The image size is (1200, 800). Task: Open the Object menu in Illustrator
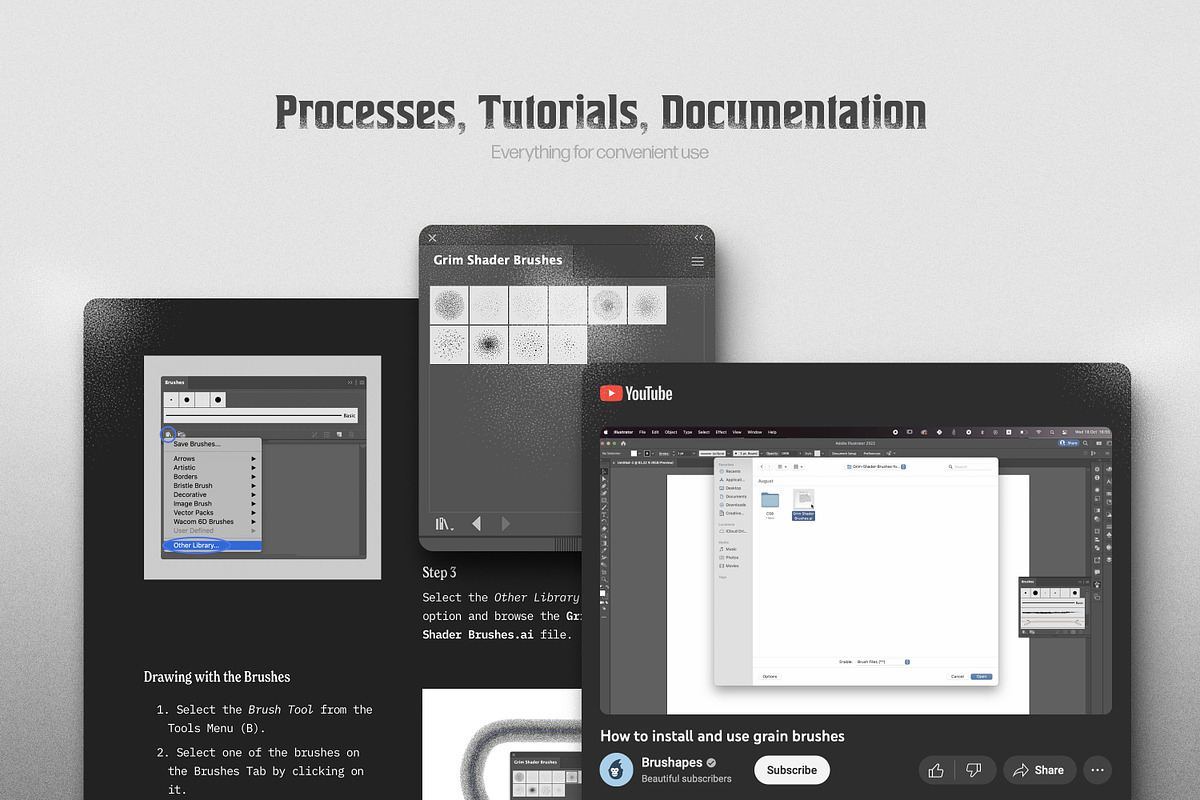[671, 432]
